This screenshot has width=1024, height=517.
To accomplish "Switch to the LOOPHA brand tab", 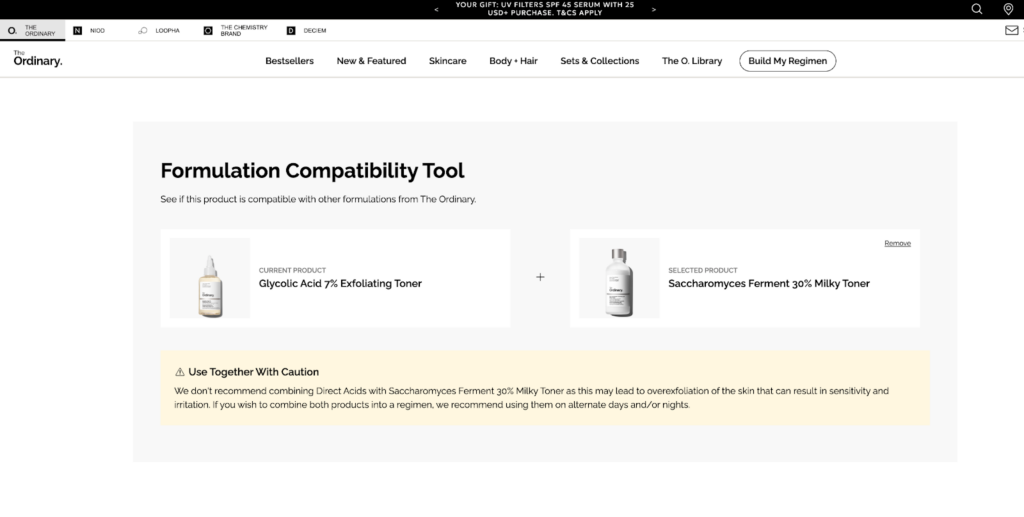I will pos(159,31).
